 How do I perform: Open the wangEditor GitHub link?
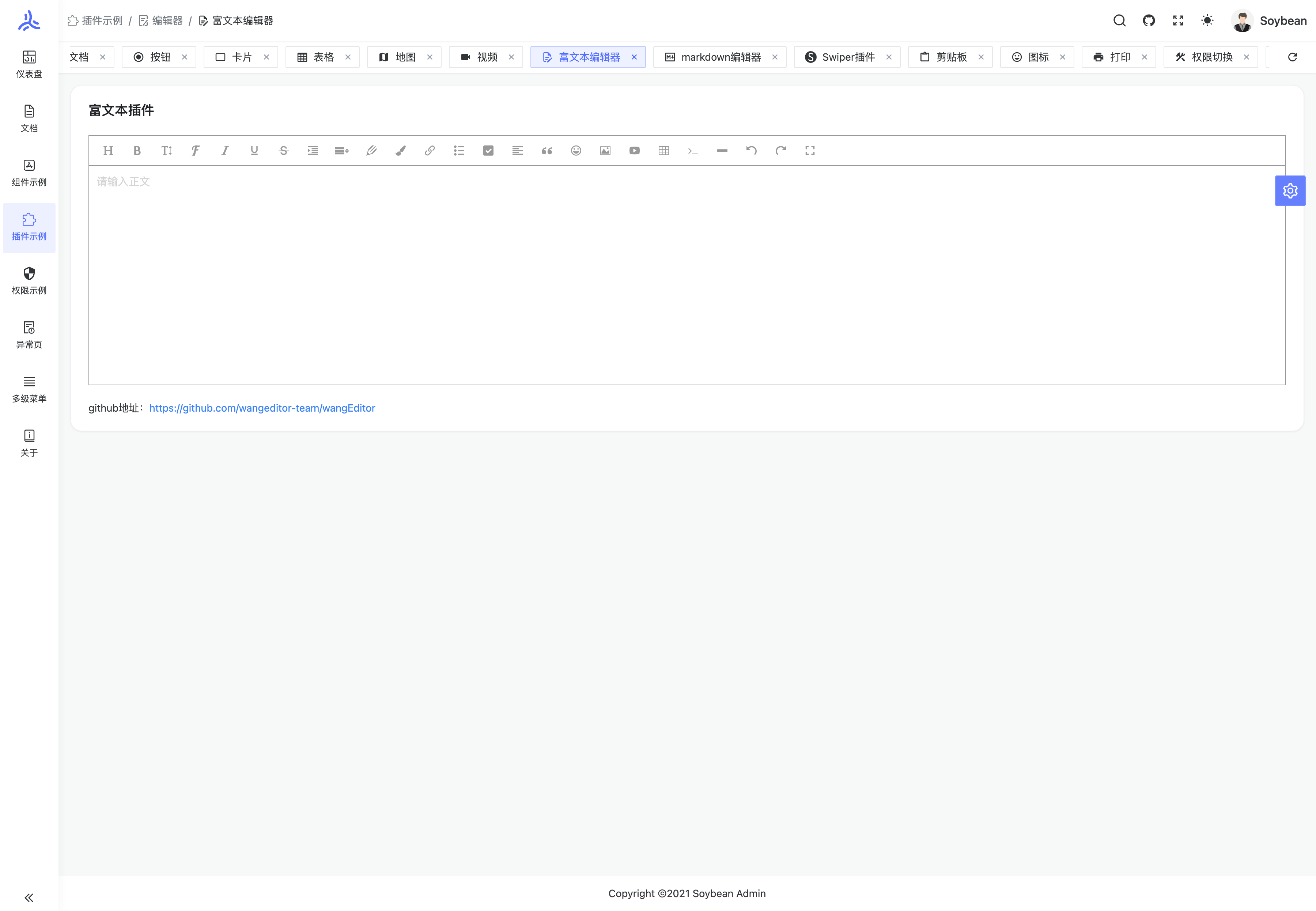click(x=262, y=408)
